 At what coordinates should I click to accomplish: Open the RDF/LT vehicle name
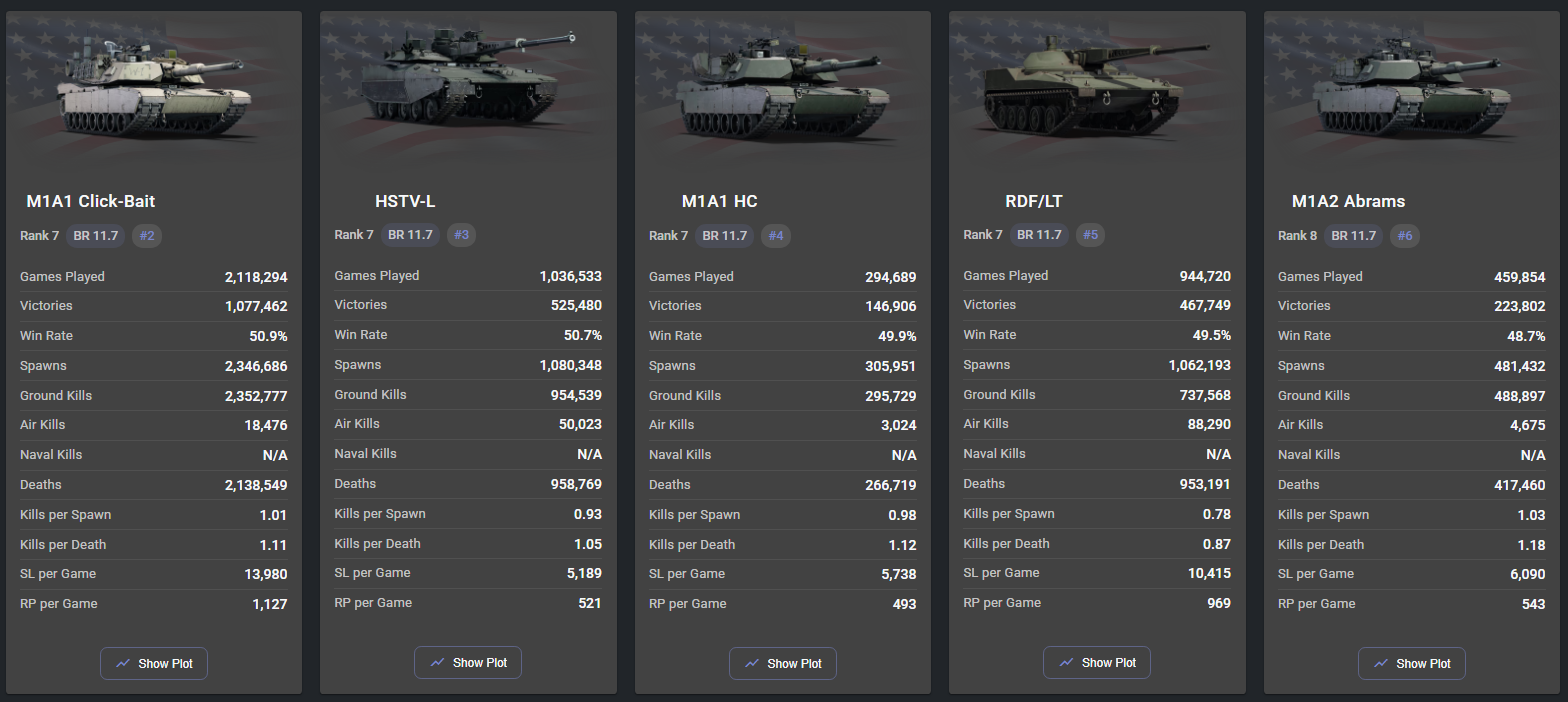click(1033, 201)
